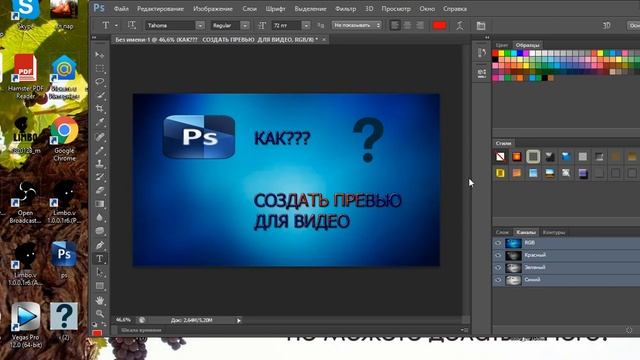The height and width of the screenshot is (360, 640).
Task: Open the 72 pt font size dropdown
Action: click(306, 25)
